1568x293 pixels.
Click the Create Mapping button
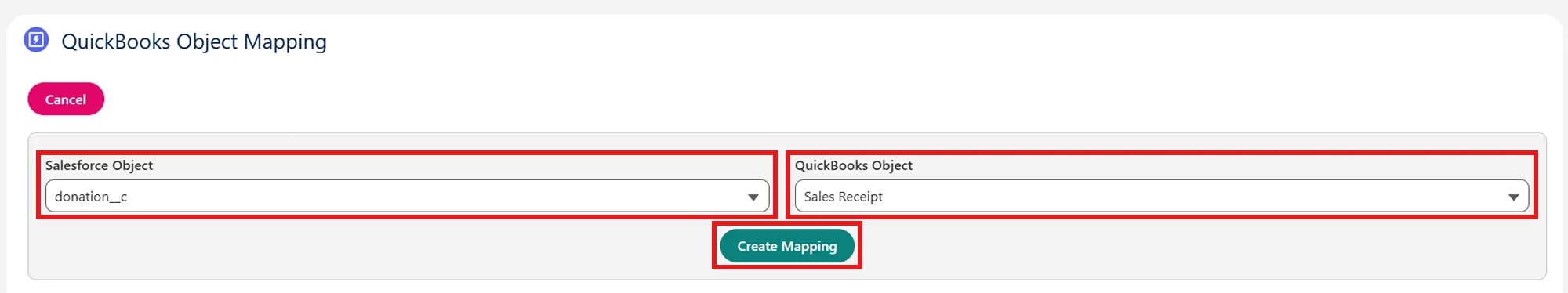786,246
